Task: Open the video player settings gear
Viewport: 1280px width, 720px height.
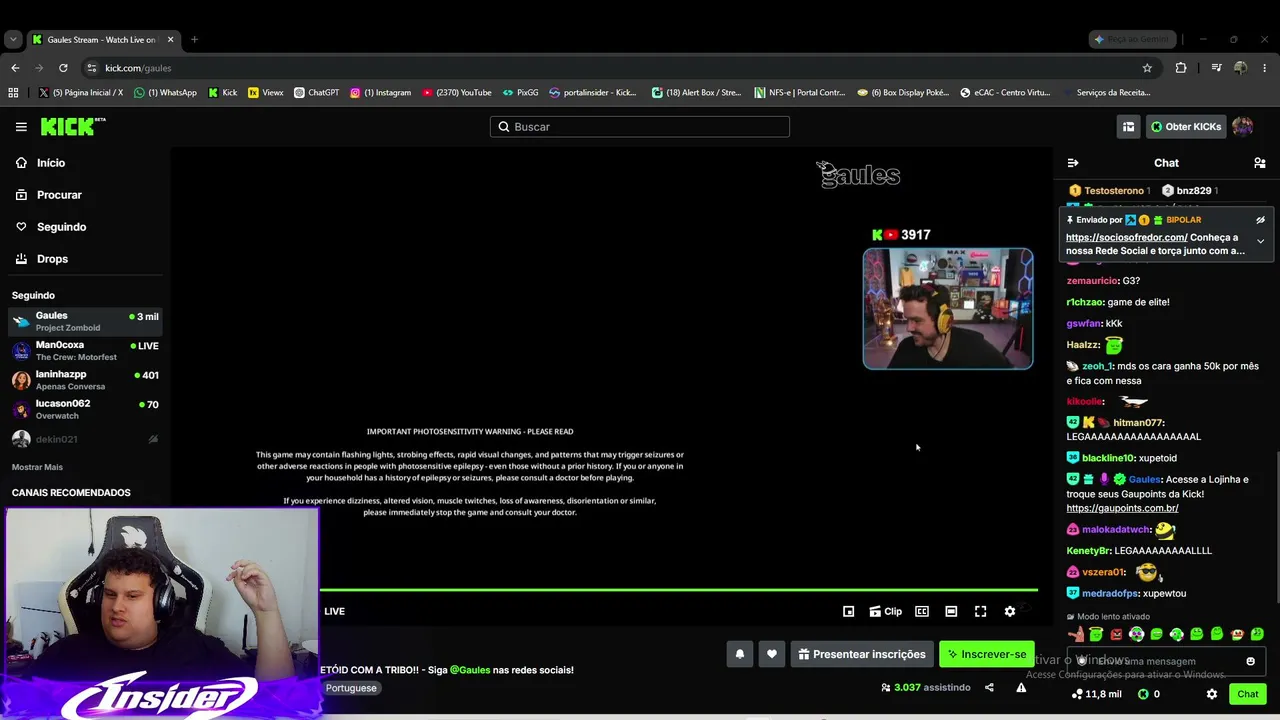Action: click(x=1010, y=612)
